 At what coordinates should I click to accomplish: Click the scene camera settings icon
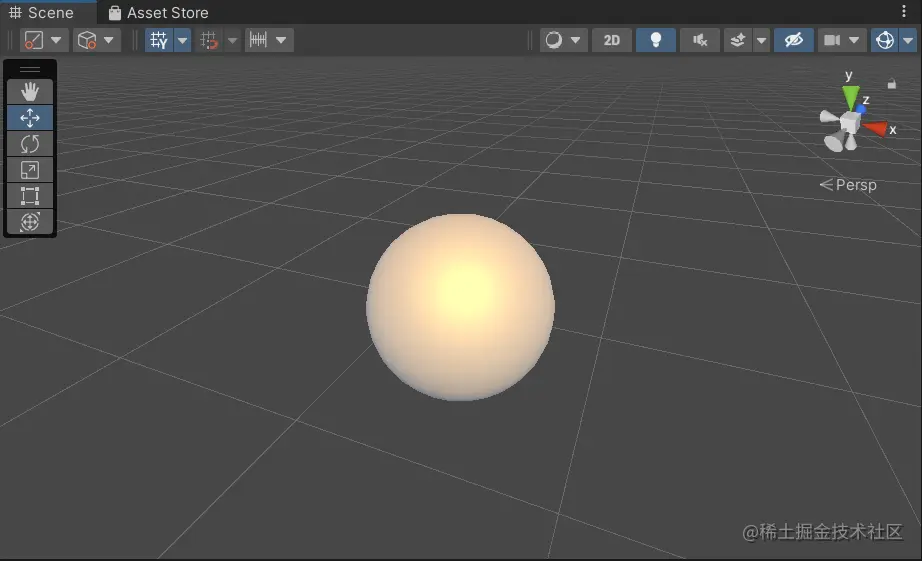(x=831, y=40)
